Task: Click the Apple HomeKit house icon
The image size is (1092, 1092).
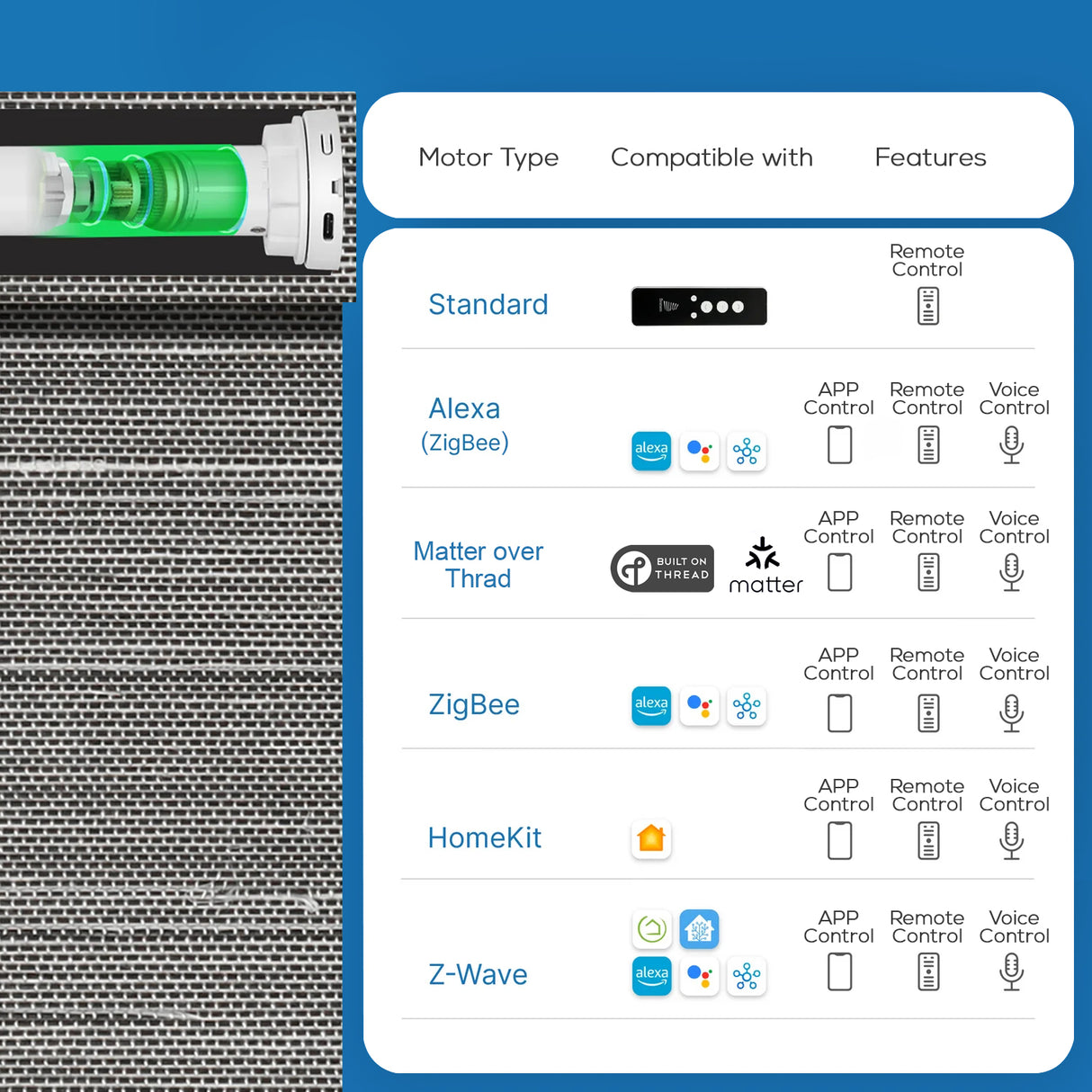Action: (651, 838)
